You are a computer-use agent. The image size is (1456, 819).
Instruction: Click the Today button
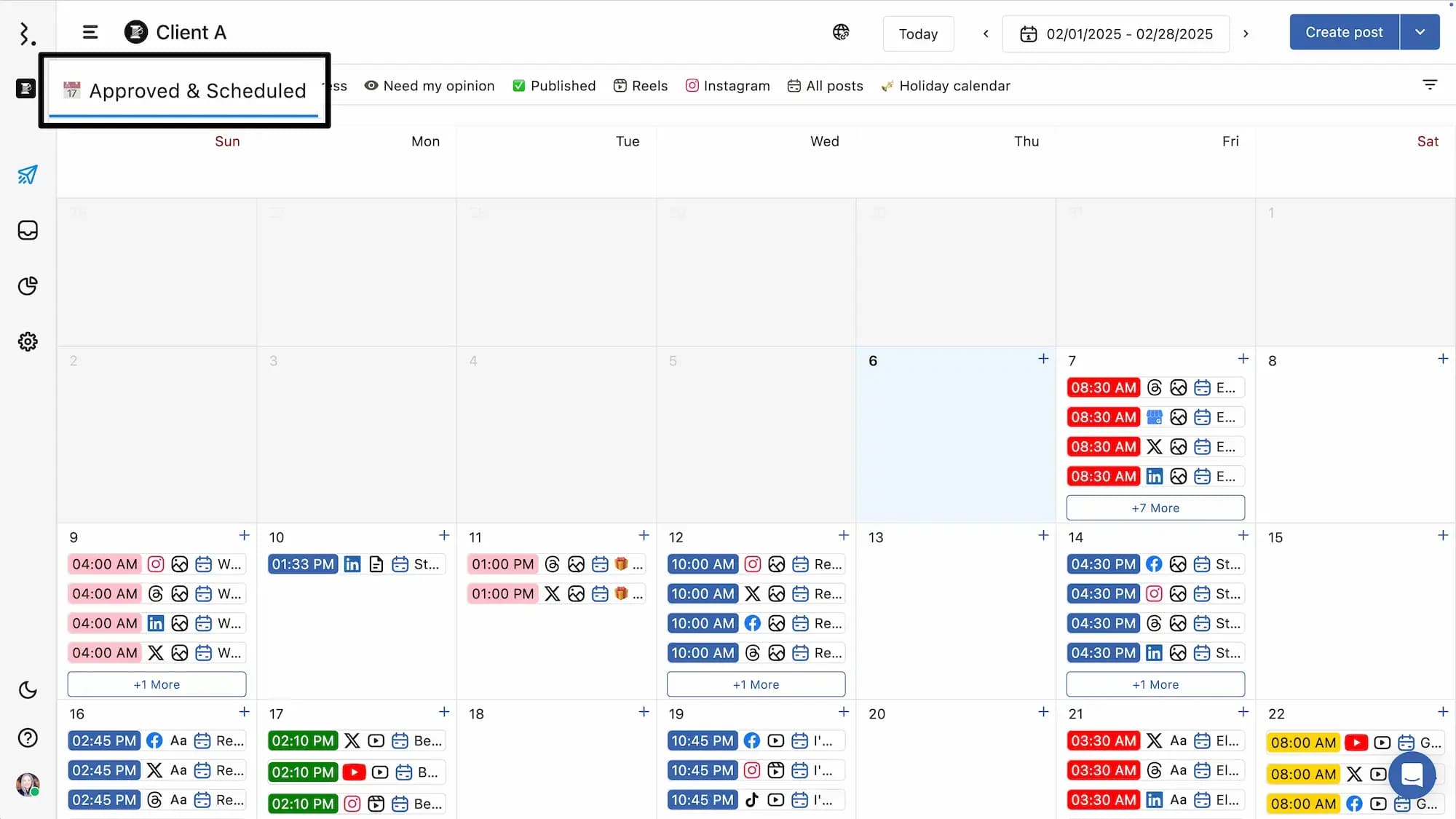pyautogui.click(x=917, y=33)
